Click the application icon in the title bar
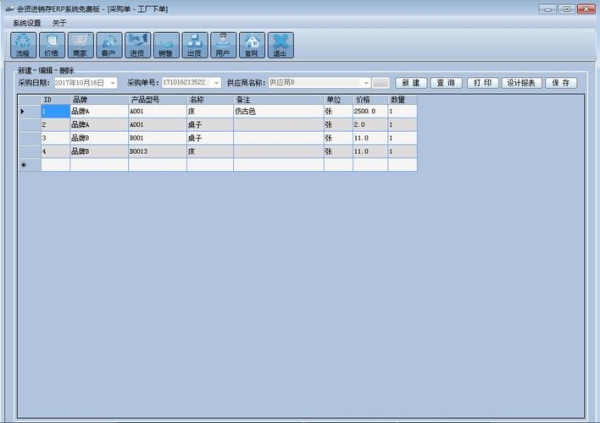This screenshot has height=423, width=600. pyautogui.click(x=10, y=9)
